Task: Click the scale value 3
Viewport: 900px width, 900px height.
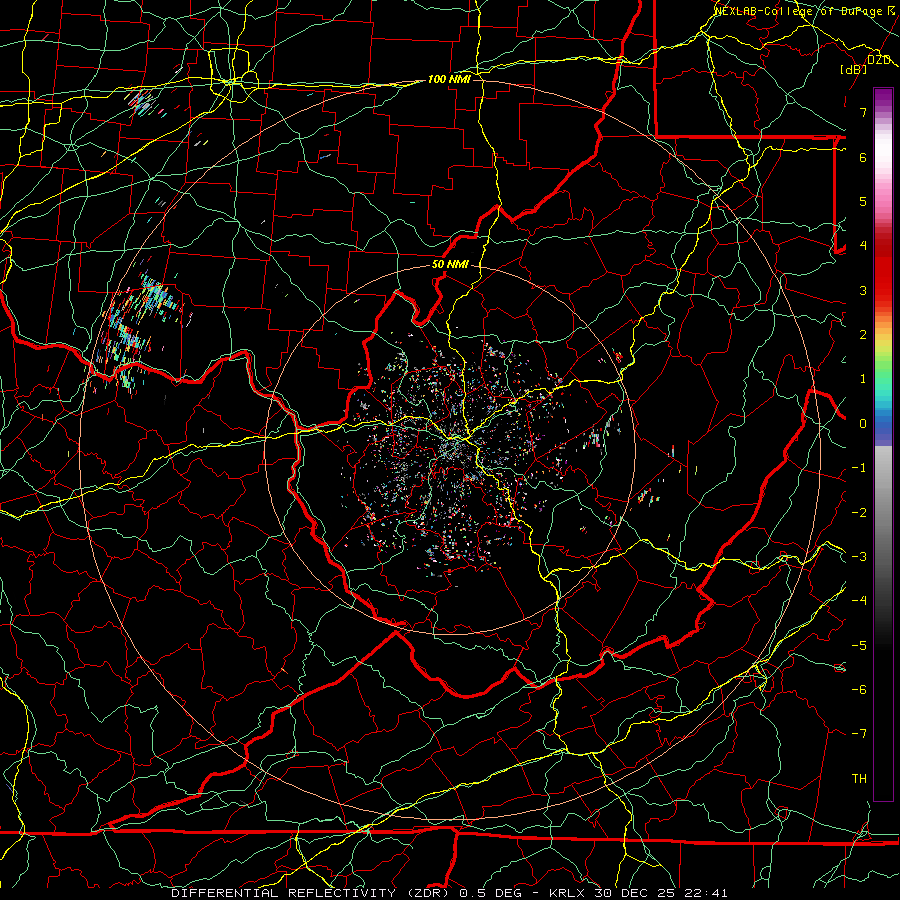Action: point(863,290)
